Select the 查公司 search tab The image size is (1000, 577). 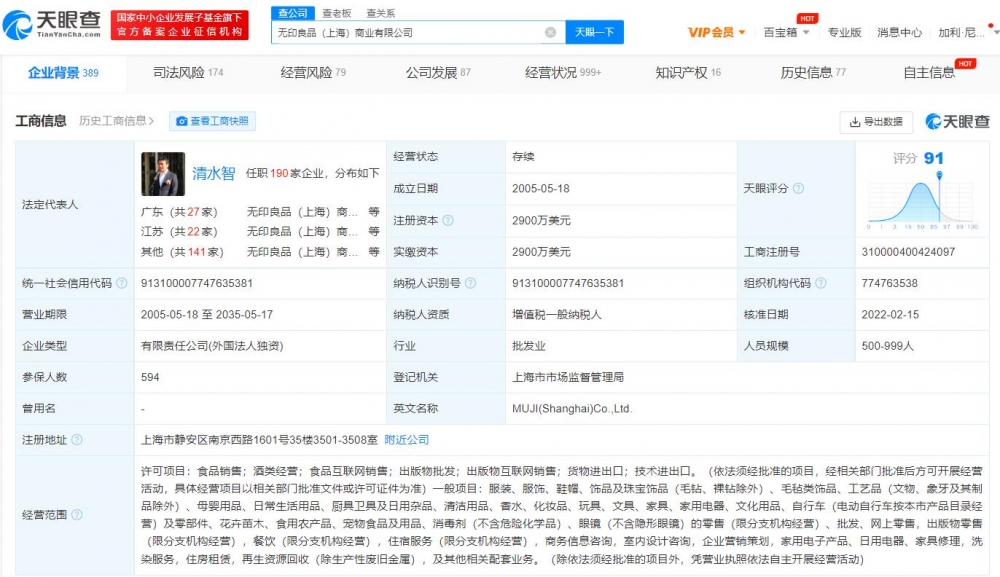[x=293, y=13]
